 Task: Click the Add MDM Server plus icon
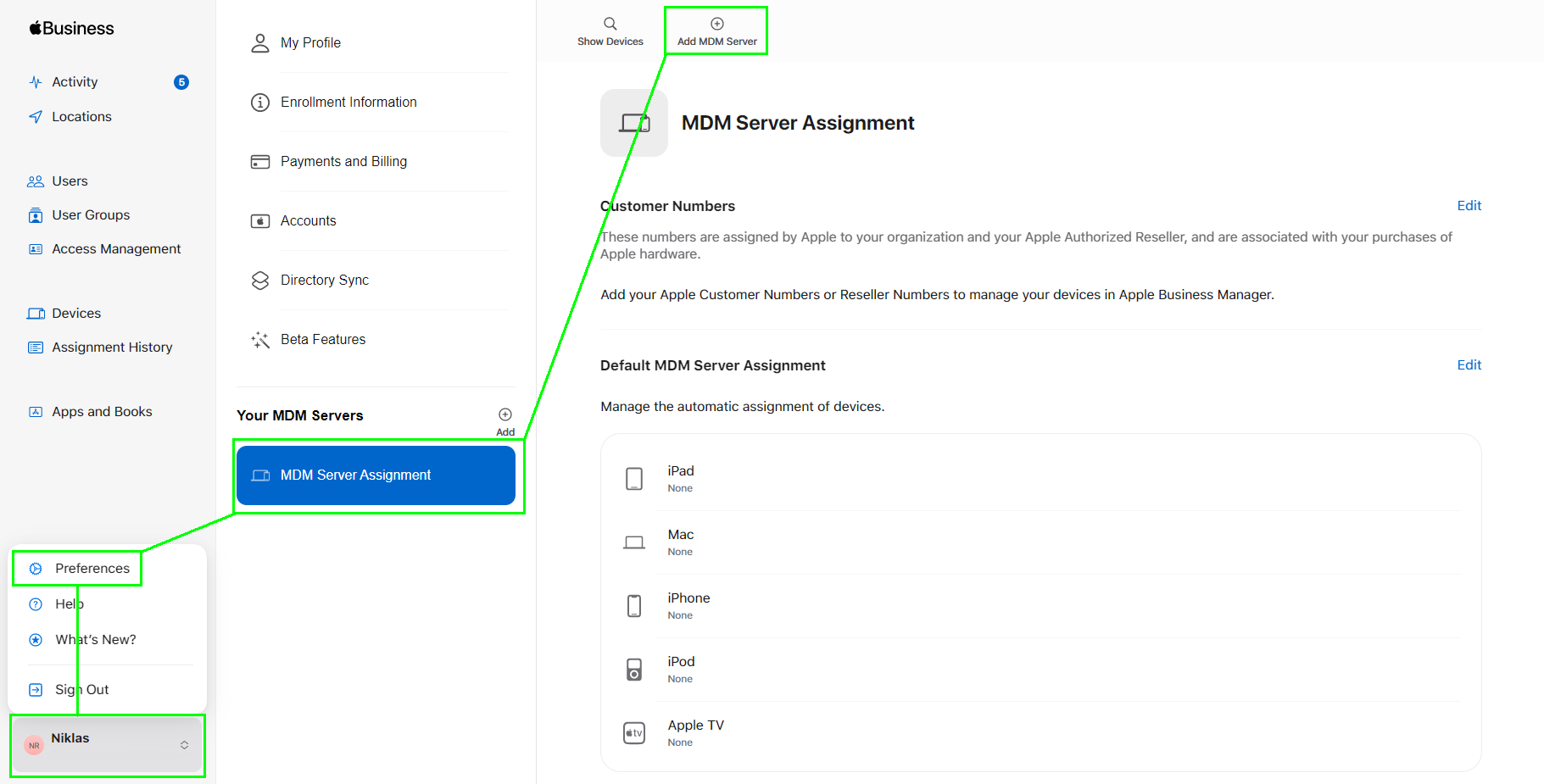coord(716,24)
